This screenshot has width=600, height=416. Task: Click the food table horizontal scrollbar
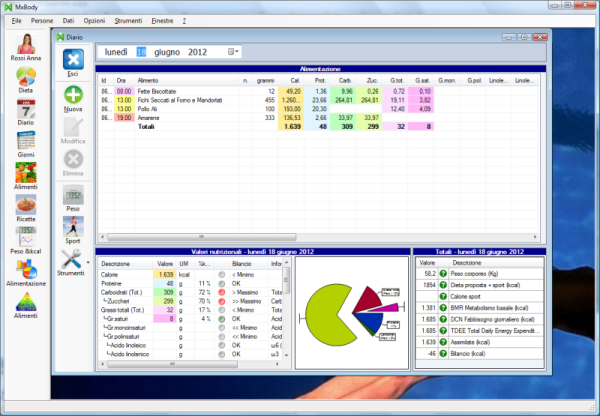click(201, 237)
